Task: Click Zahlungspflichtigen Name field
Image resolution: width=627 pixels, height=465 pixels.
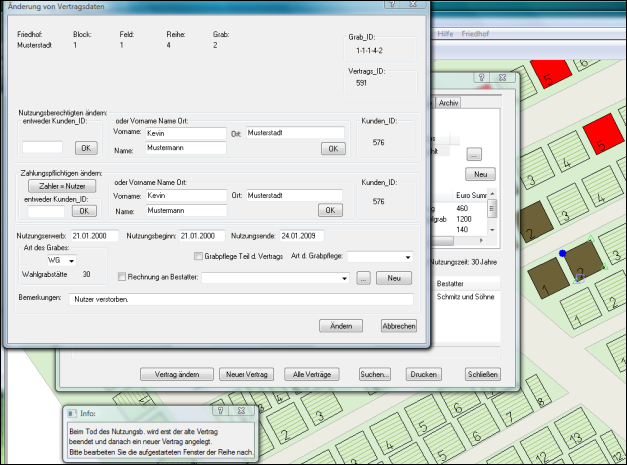Action: (186, 210)
